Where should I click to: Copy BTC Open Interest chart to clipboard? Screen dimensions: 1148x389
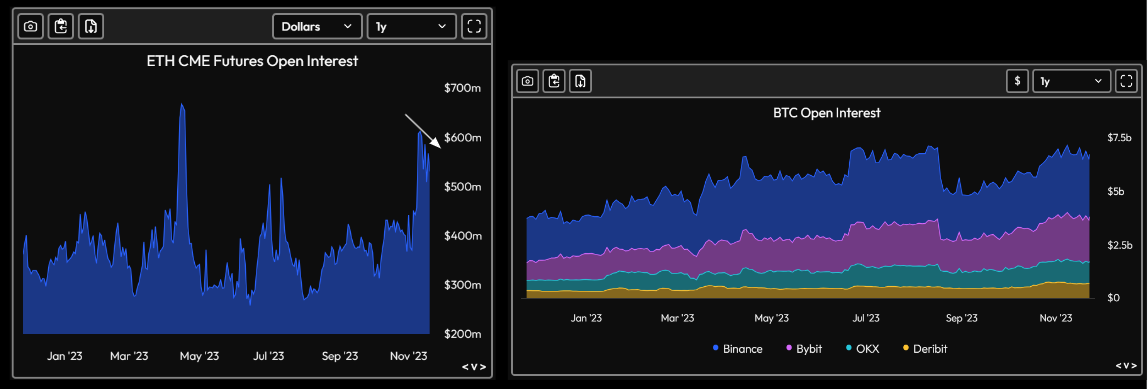point(554,81)
